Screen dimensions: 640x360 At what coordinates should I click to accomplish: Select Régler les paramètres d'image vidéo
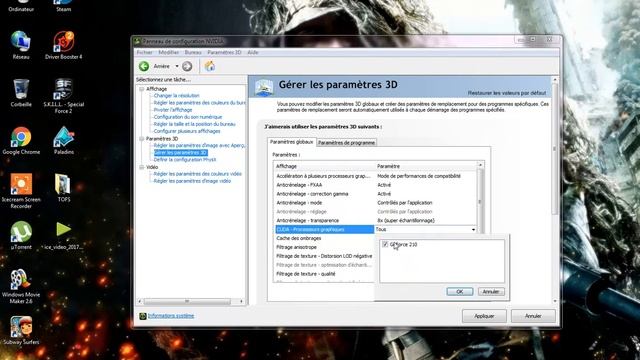pyautogui.click(x=192, y=181)
